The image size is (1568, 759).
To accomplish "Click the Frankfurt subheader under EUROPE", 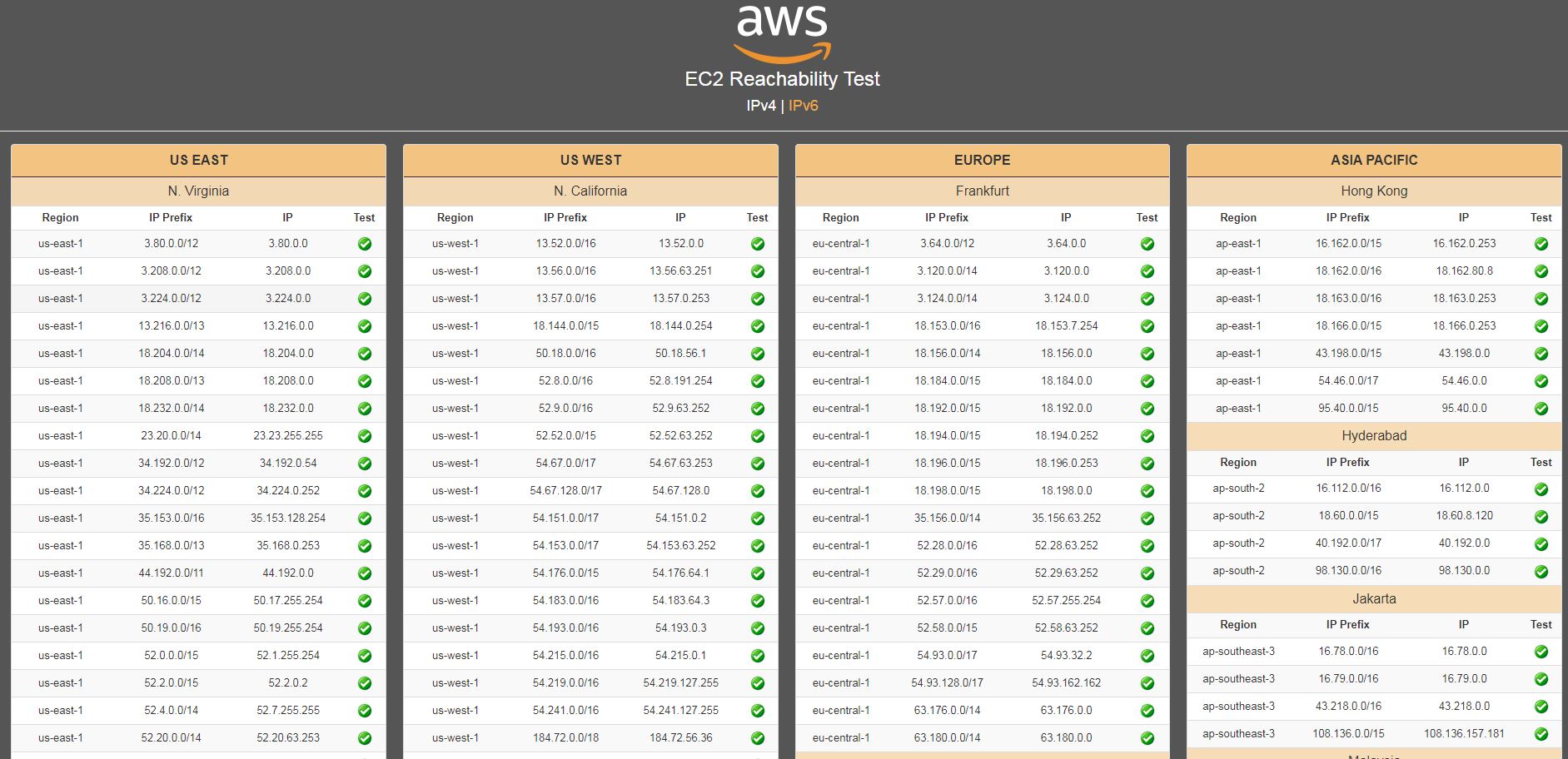I will pos(983,191).
